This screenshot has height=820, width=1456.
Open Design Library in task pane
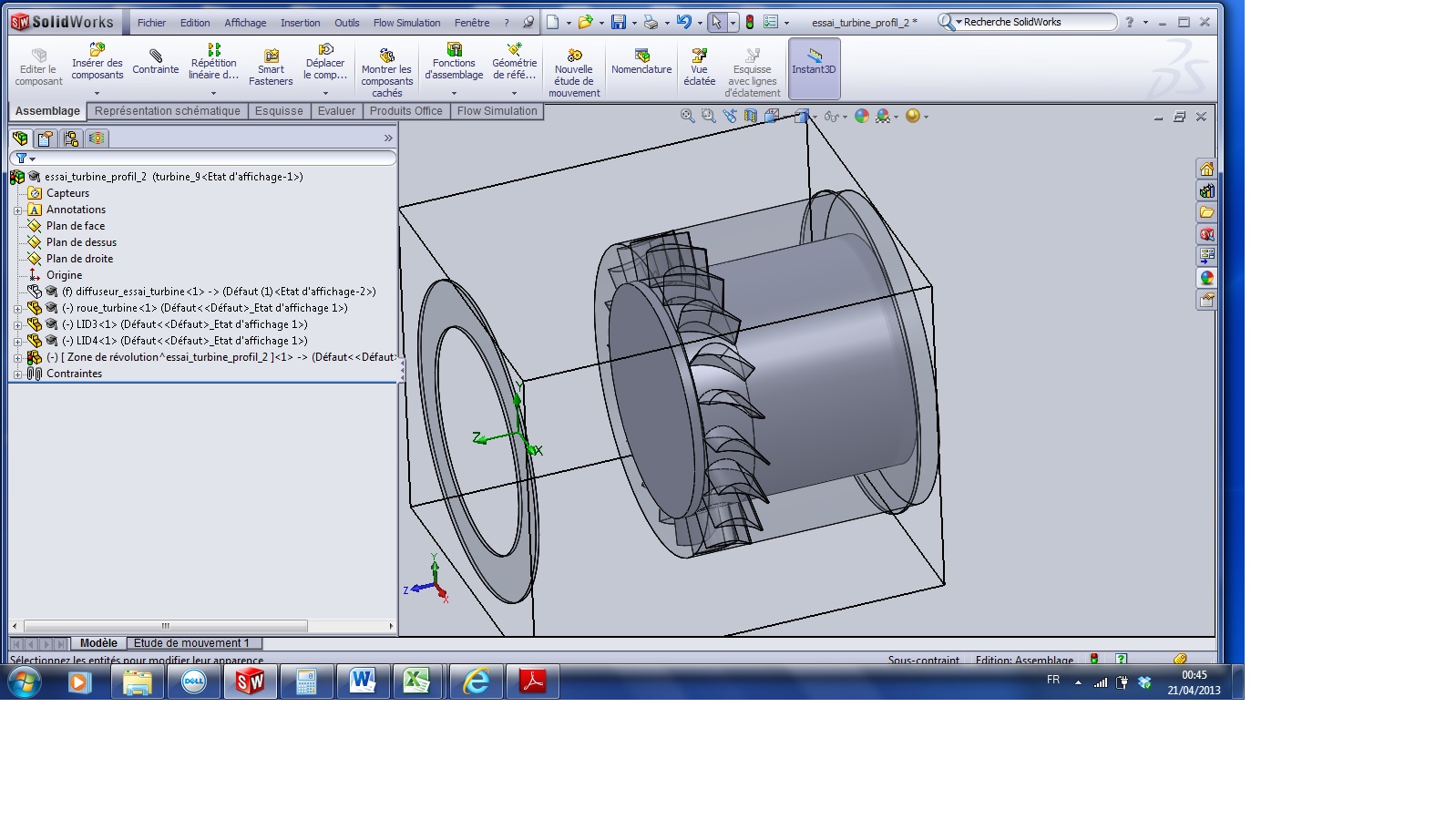pos(1206,190)
